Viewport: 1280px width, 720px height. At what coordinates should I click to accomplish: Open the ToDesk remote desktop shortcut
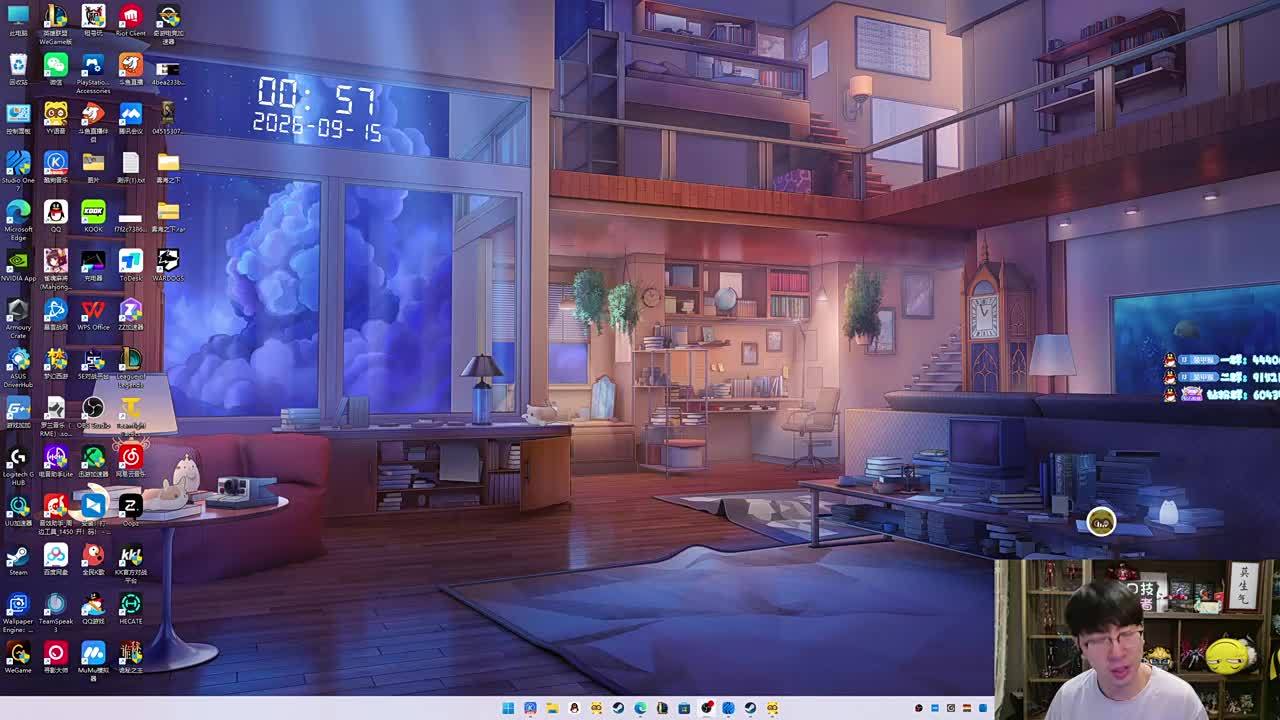130,265
